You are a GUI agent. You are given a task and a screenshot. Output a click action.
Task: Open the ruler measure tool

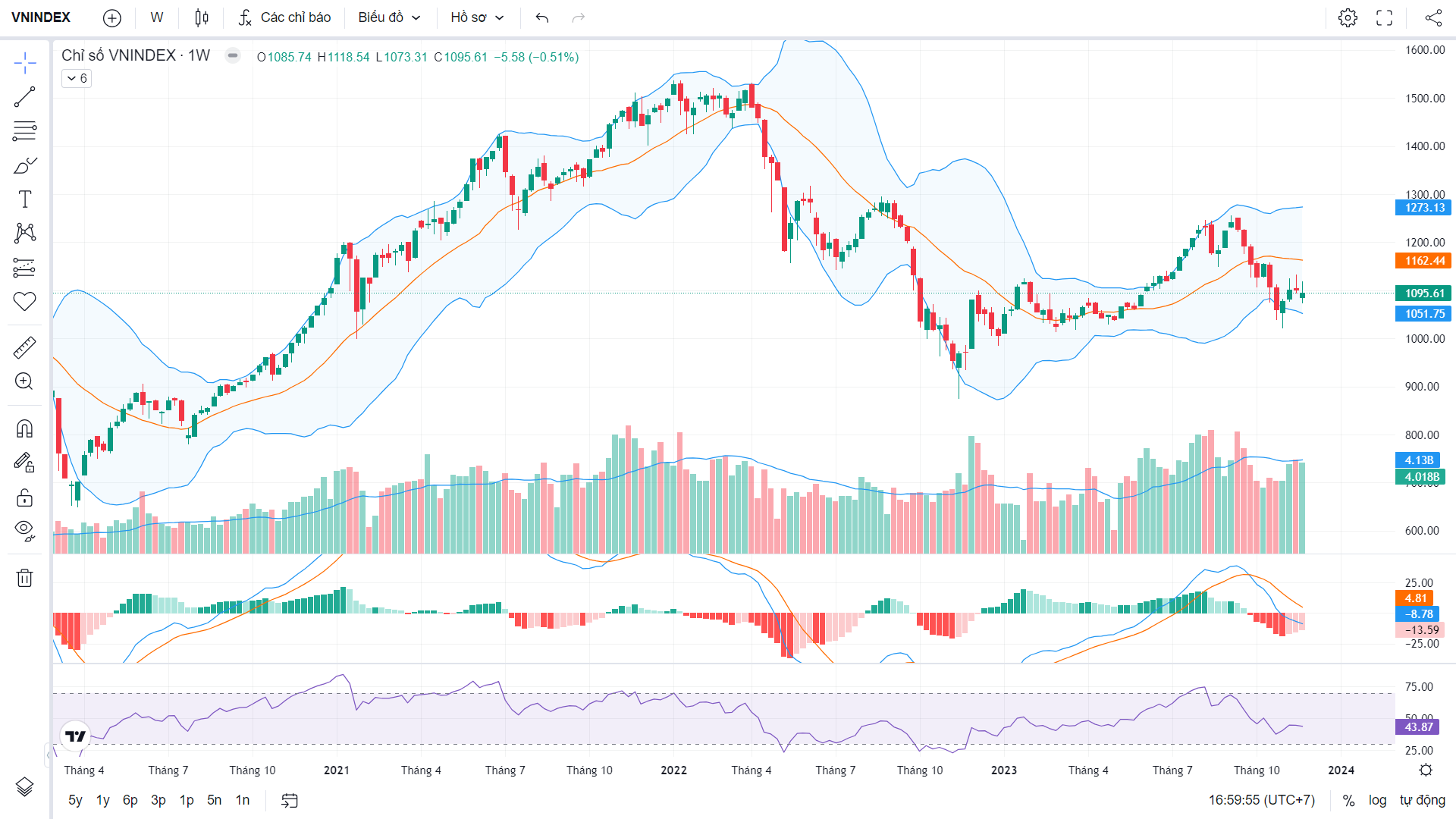click(24, 347)
